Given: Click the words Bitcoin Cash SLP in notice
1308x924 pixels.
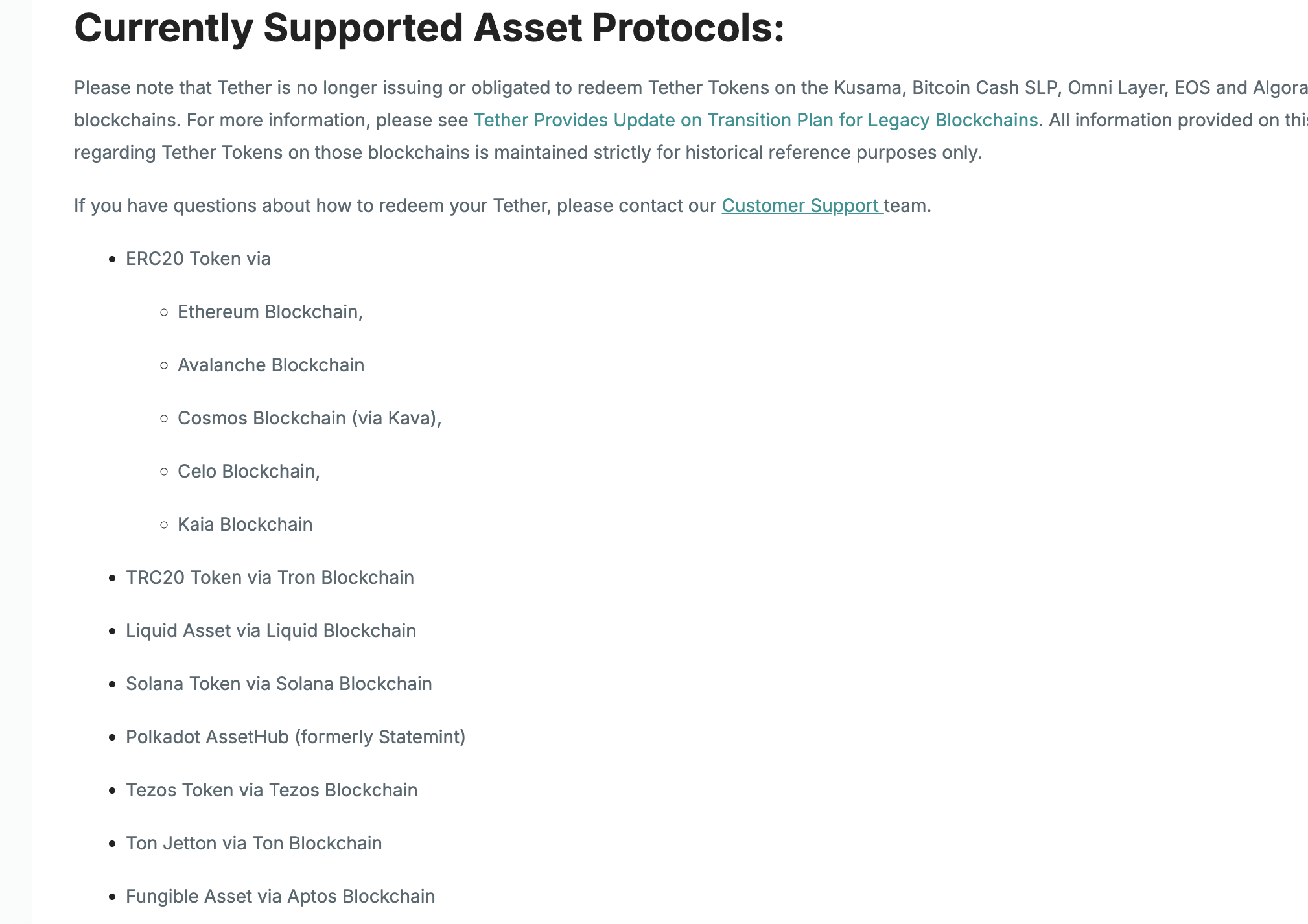Looking at the screenshot, I should point(984,88).
